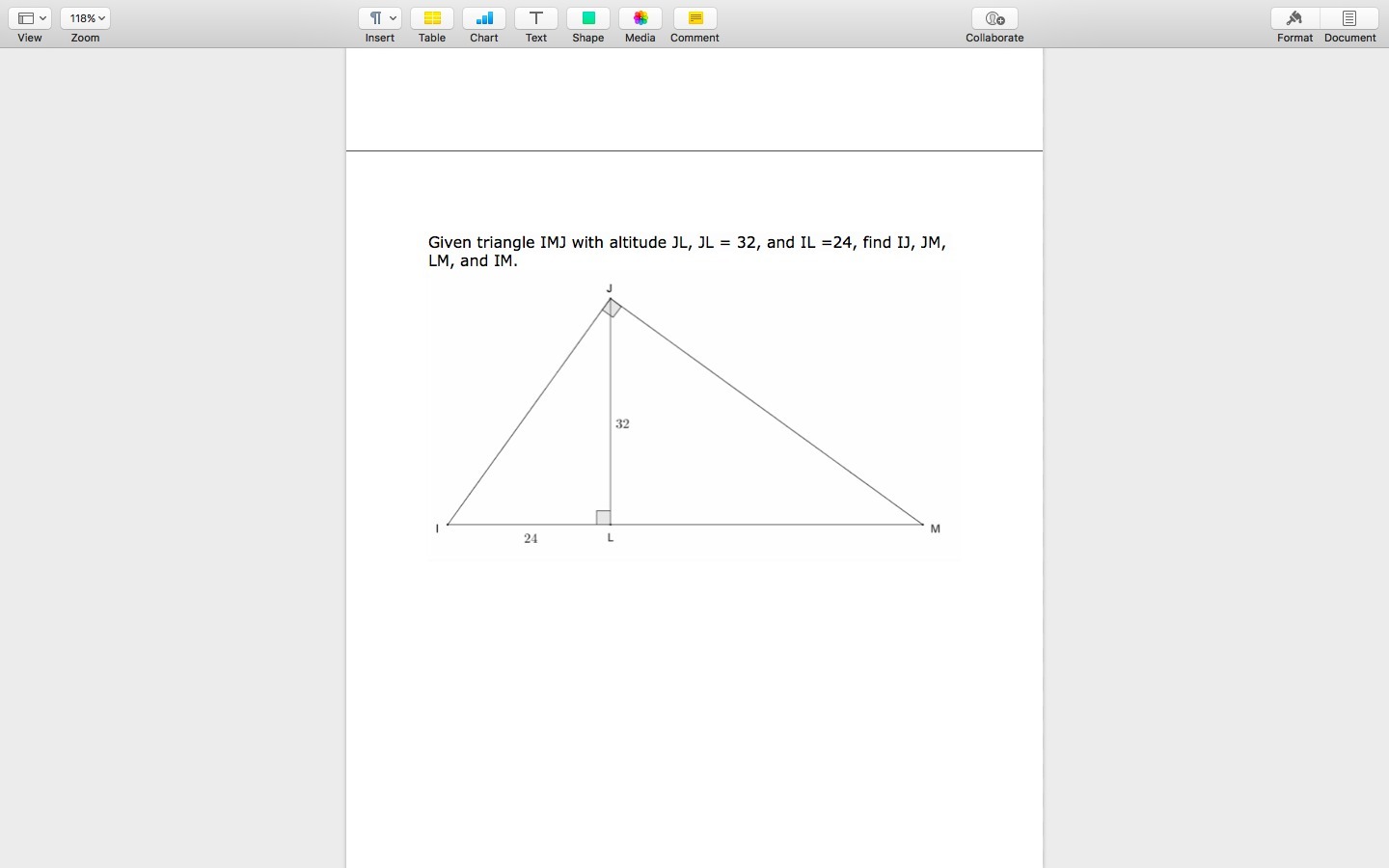Viewport: 1389px width, 868px height.
Task: Open the Shape picker
Action: click(x=588, y=18)
